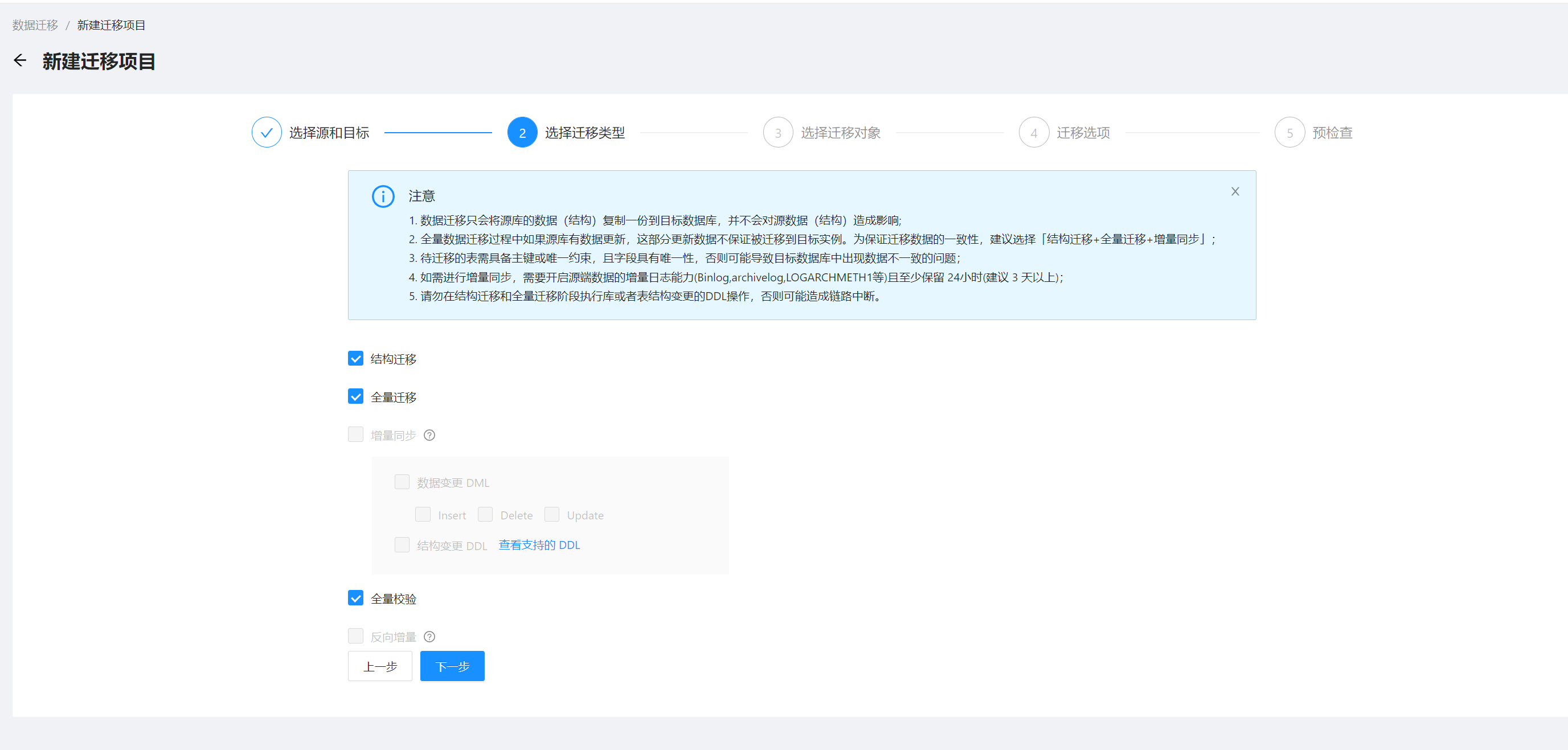Click step 5 circle 预检查
The width and height of the screenshot is (1568, 750).
tap(1289, 132)
